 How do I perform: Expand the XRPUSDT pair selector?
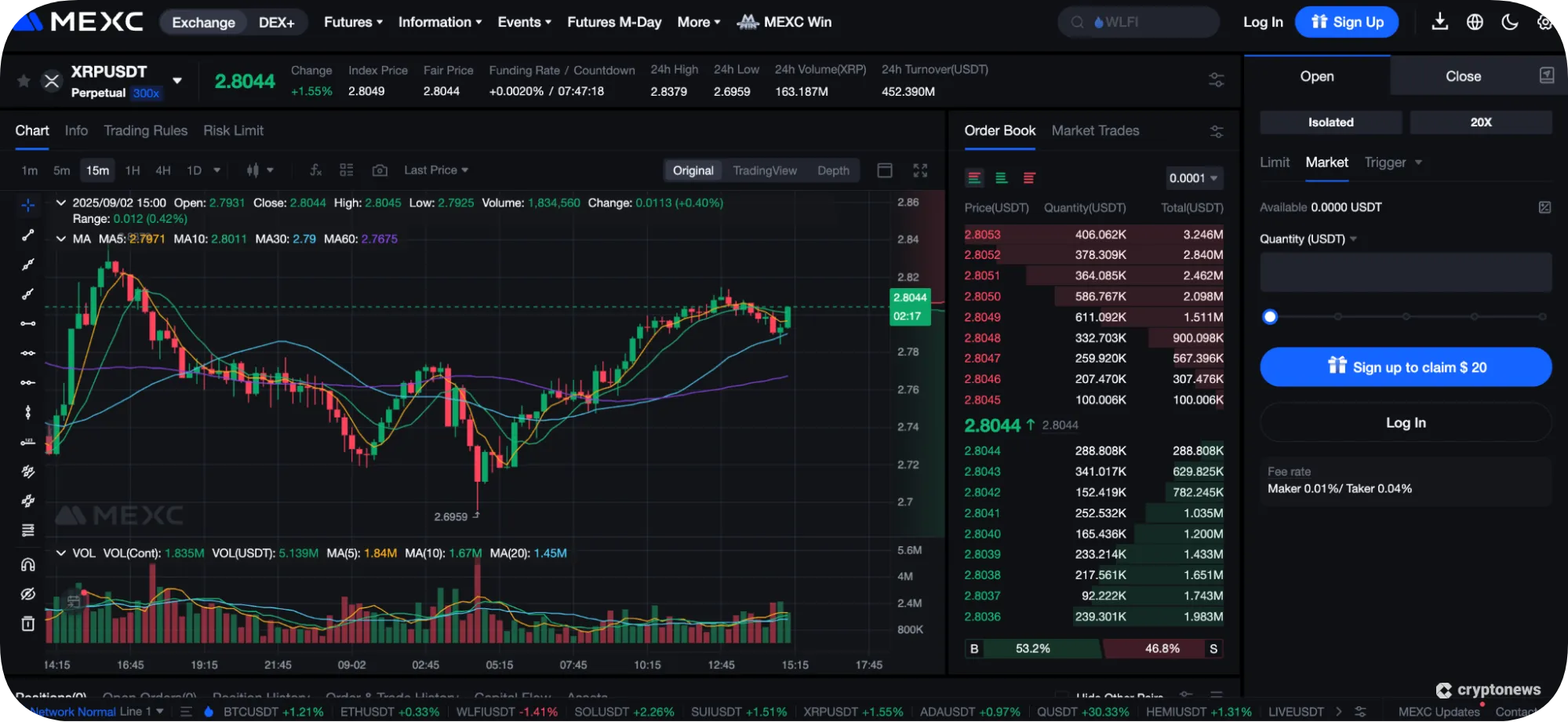(177, 80)
